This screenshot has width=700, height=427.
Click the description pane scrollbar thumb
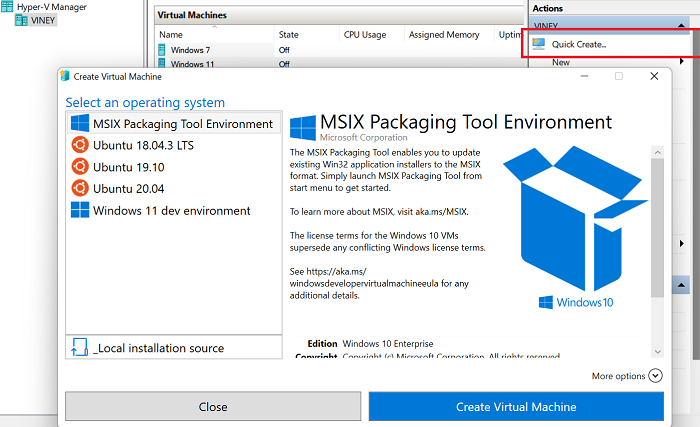click(x=658, y=228)
